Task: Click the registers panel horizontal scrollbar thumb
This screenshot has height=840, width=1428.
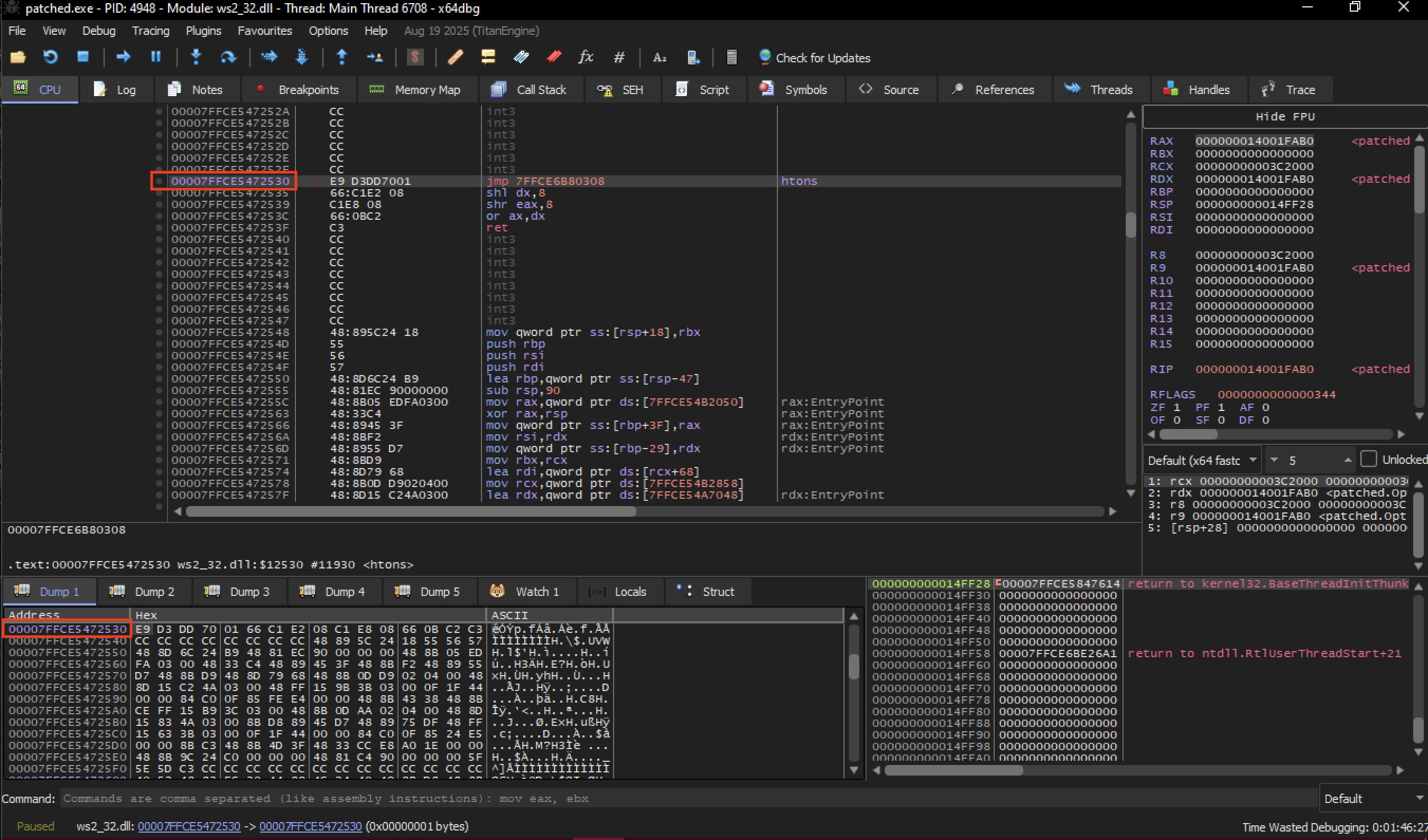Action: pyautogui.click(x=1188, y=434)
